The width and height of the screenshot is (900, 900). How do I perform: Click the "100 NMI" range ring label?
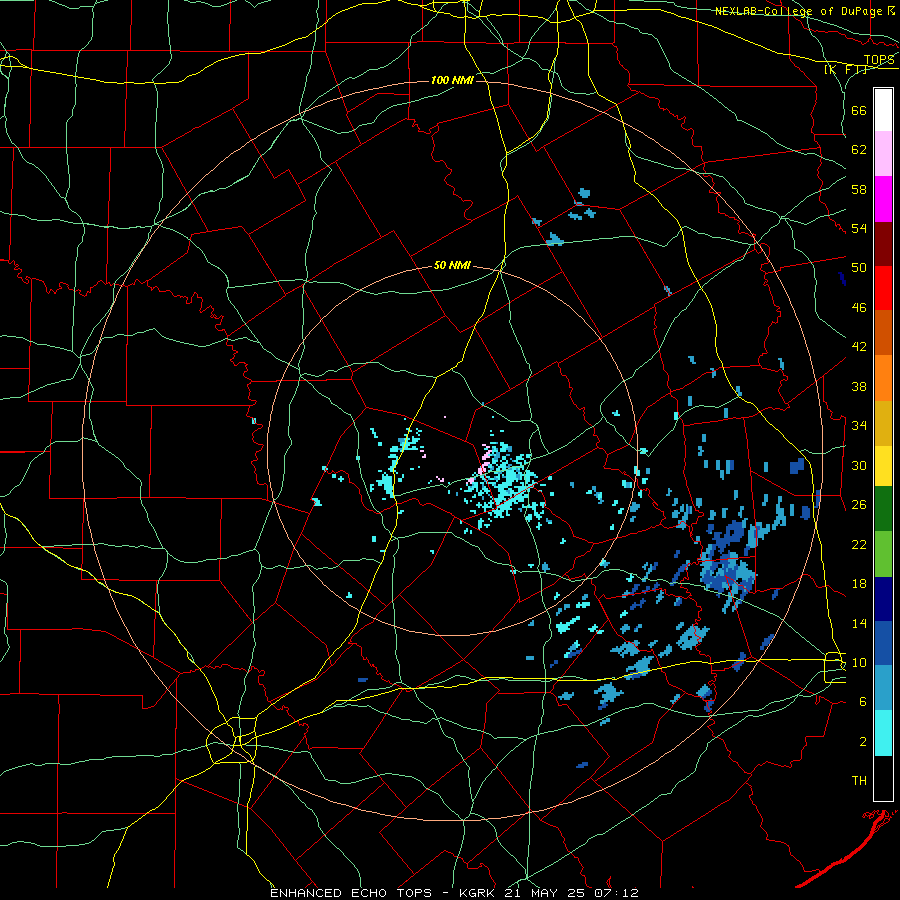pyautogui.click(x=452, y=80)
